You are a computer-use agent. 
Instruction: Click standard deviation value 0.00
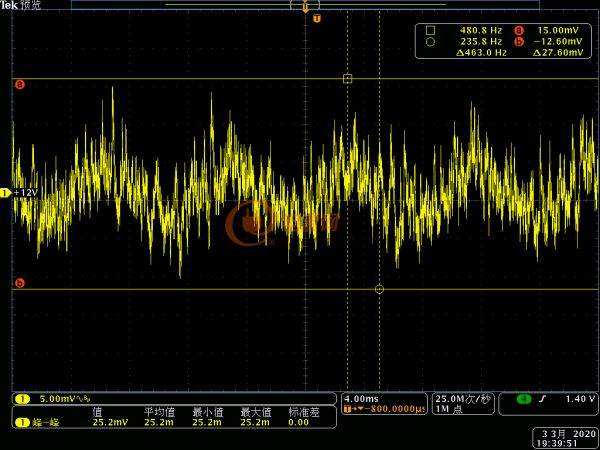pos(298,422)
